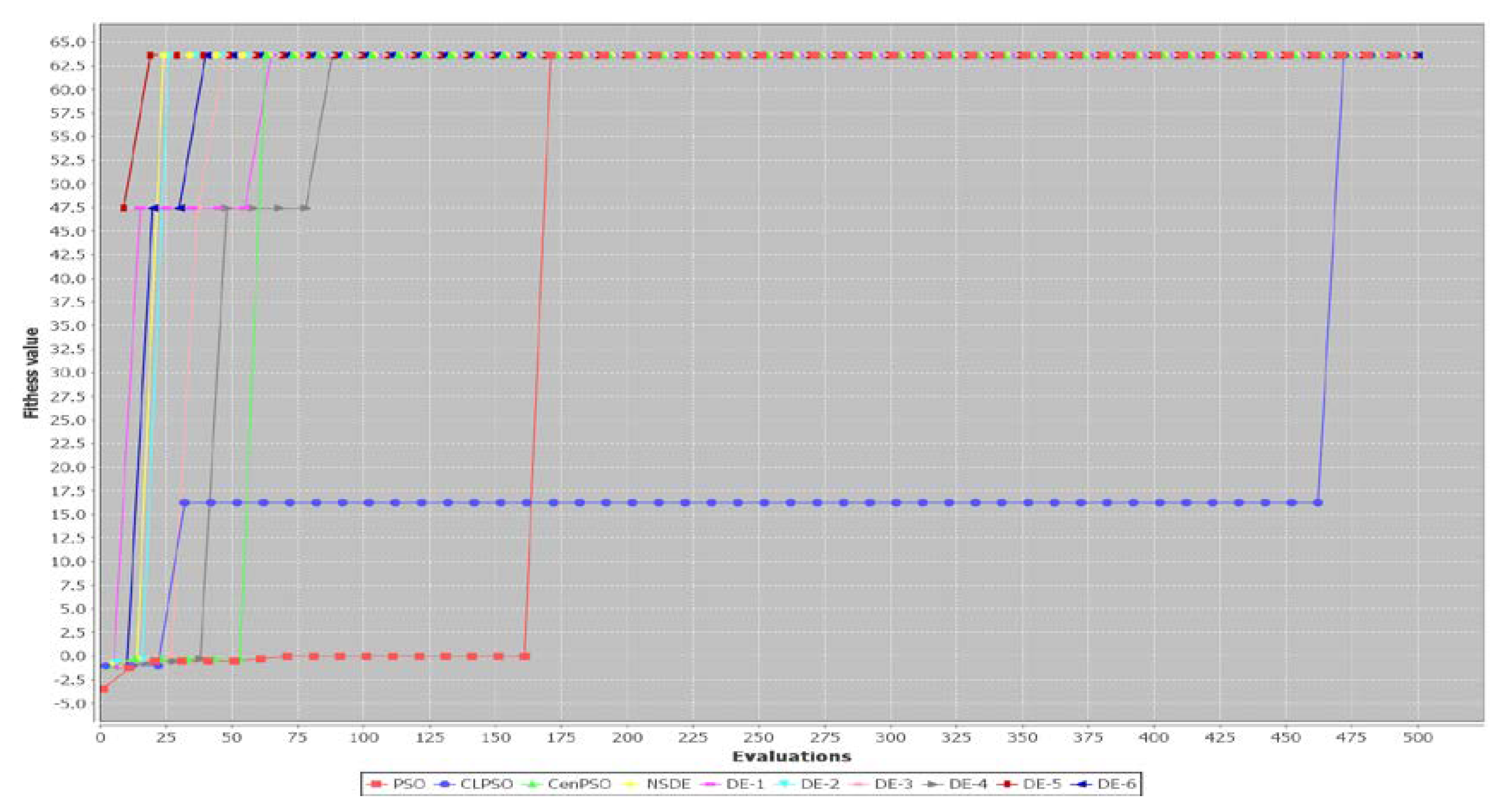The width and height of the screenshot is (1508, 812).
Task: Click the 250 tick on x-axis
Action: click(x=759, y=738)
